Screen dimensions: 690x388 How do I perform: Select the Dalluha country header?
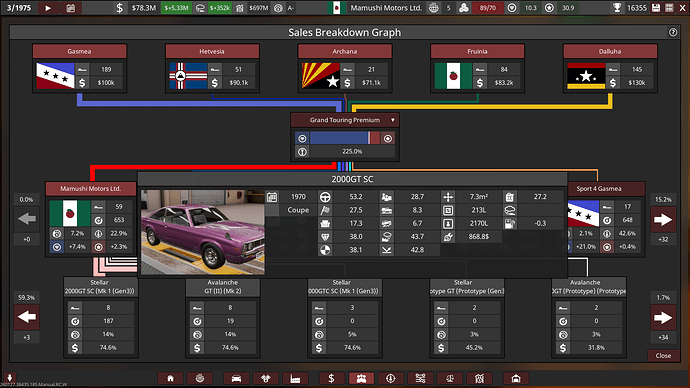(x=610, y=51)
